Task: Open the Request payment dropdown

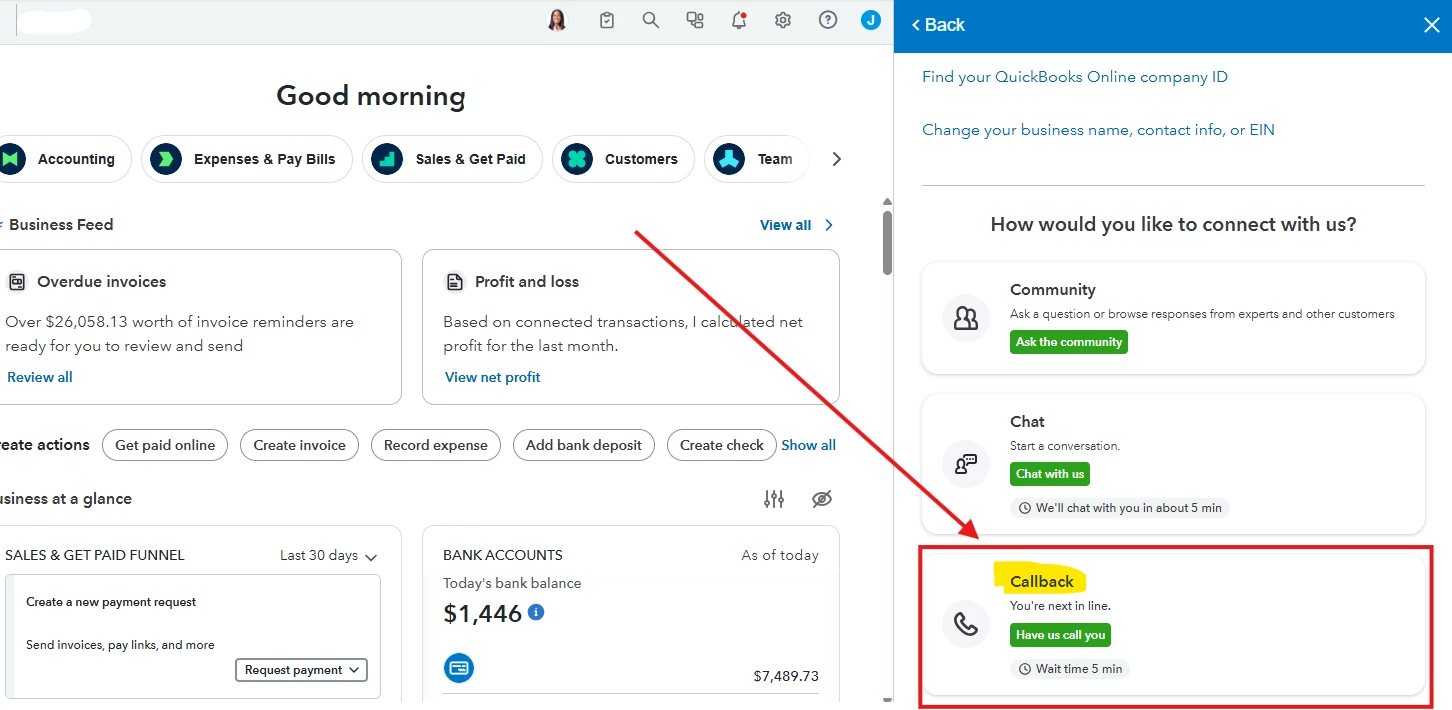Action: pos(301,670)
